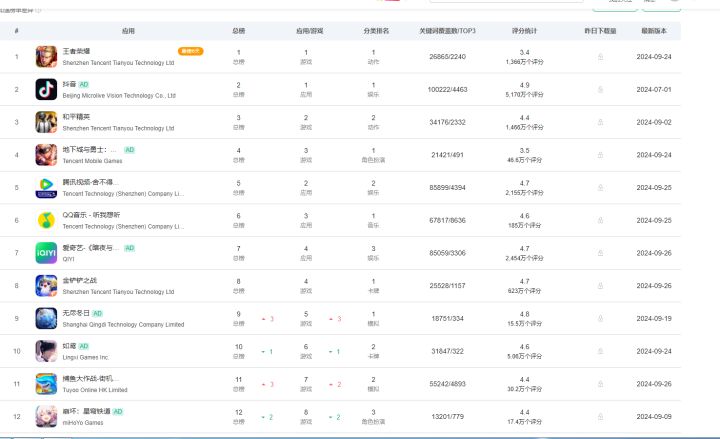Click the 4.8 rating in 无尽冬日 row

point(524,314)
